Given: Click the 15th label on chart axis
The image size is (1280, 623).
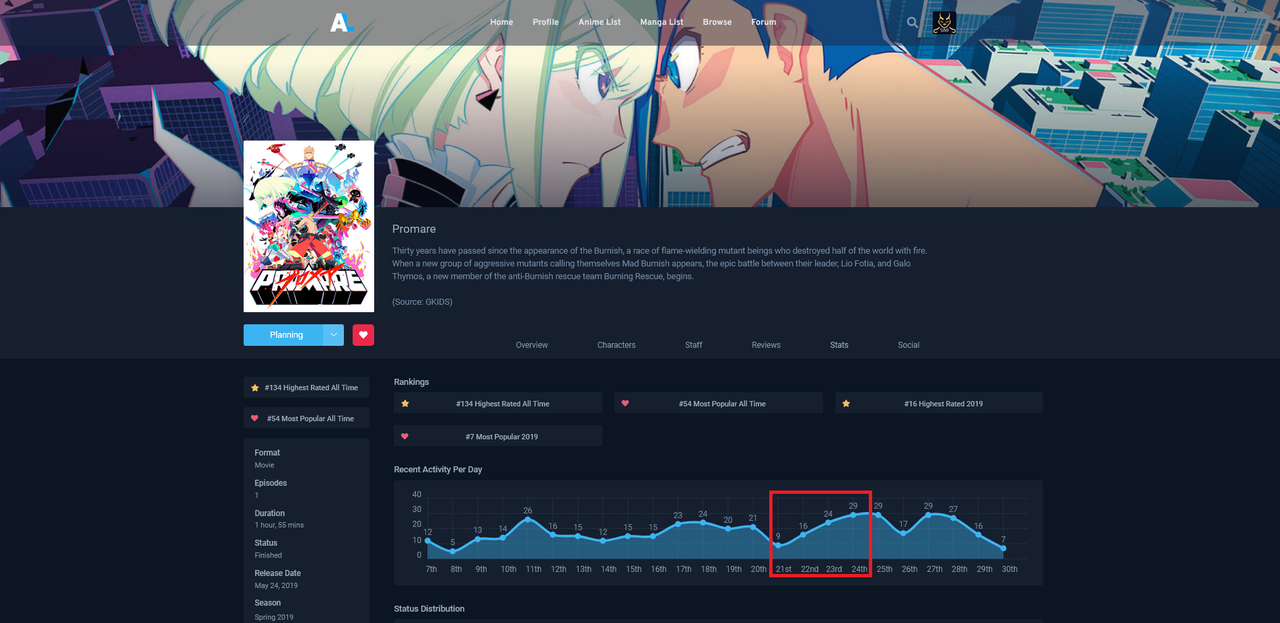Looking at the screenshot, I should 634,569.
